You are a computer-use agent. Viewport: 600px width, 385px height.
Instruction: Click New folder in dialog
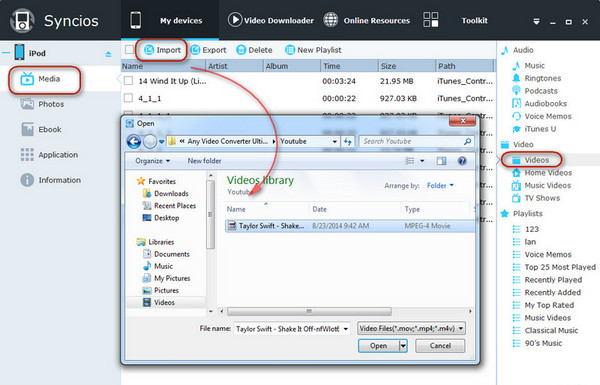(x=204, y=161)
